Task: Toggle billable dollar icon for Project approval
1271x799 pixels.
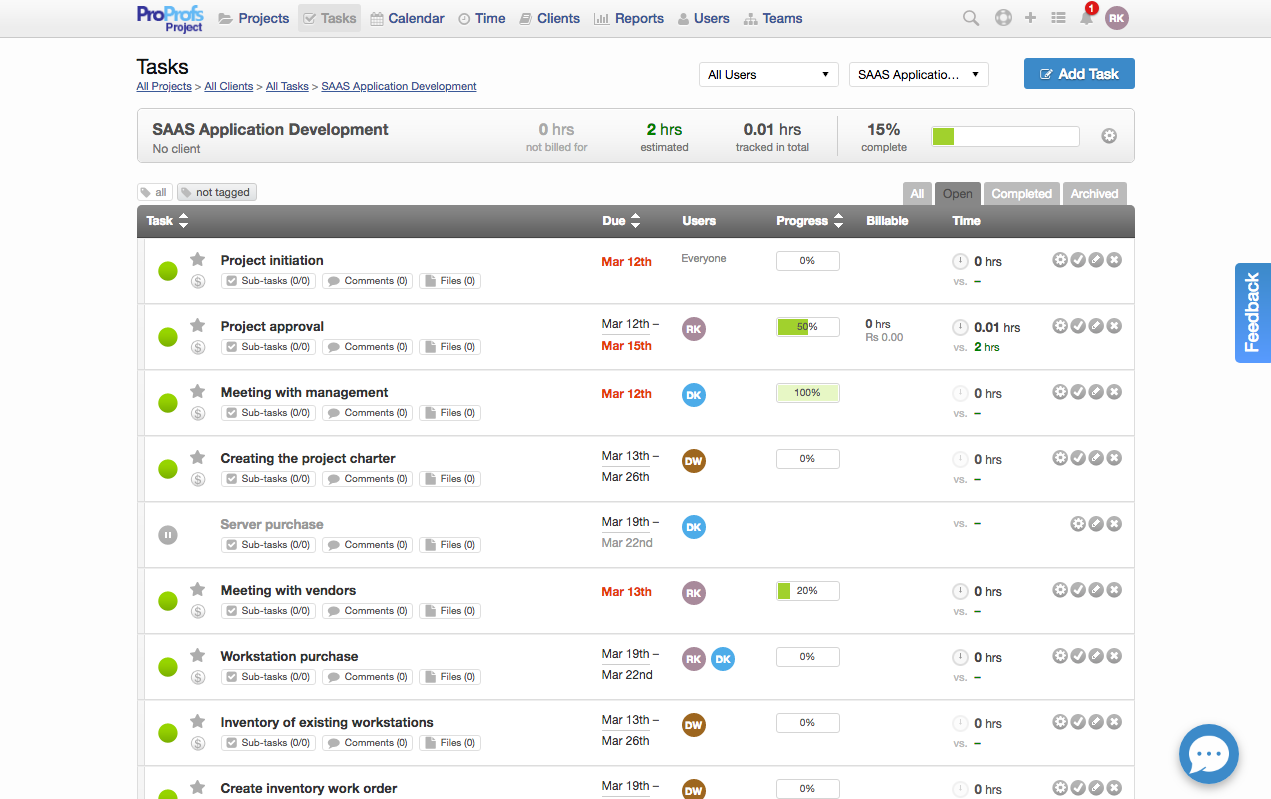Action: click(198, 347)
